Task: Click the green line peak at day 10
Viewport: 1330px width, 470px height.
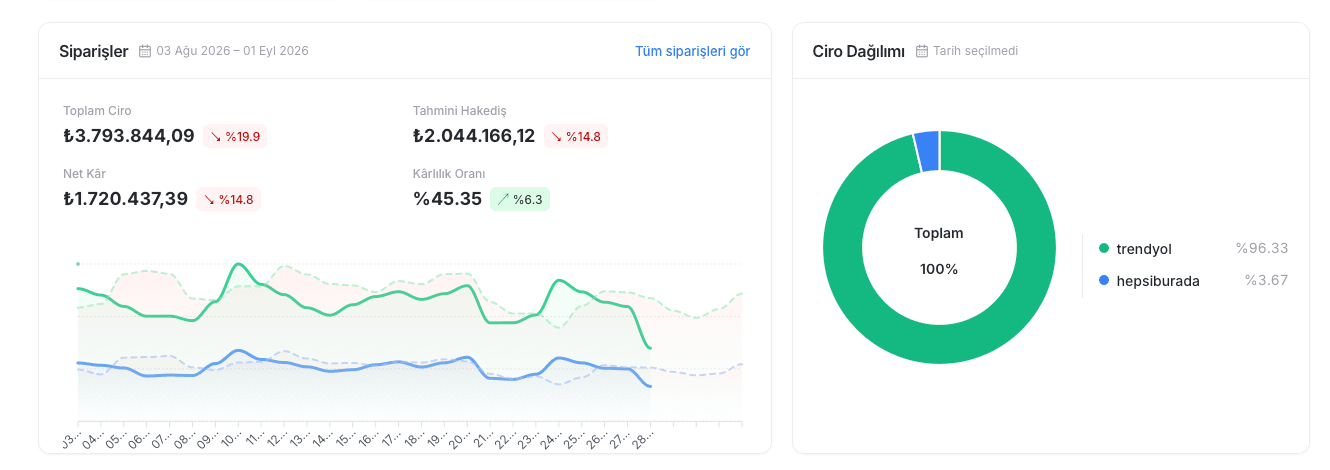Action: [x=239, y=265]
